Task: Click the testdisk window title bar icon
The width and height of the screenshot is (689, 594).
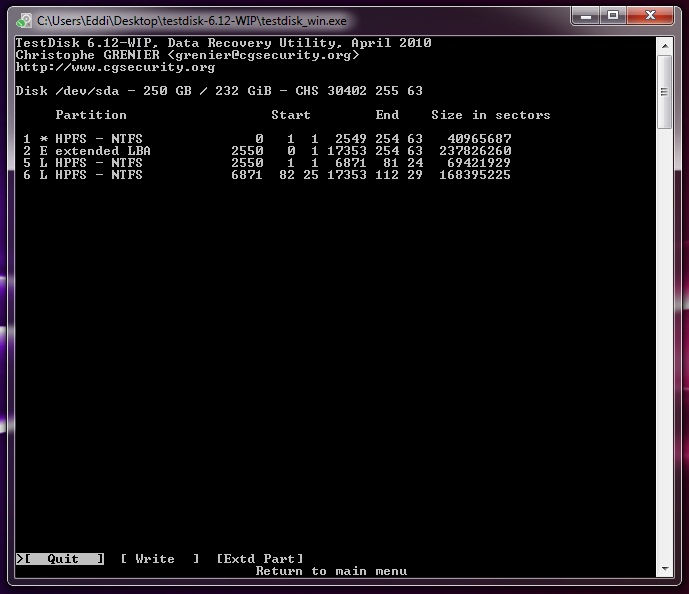Action: click(24, 21)
